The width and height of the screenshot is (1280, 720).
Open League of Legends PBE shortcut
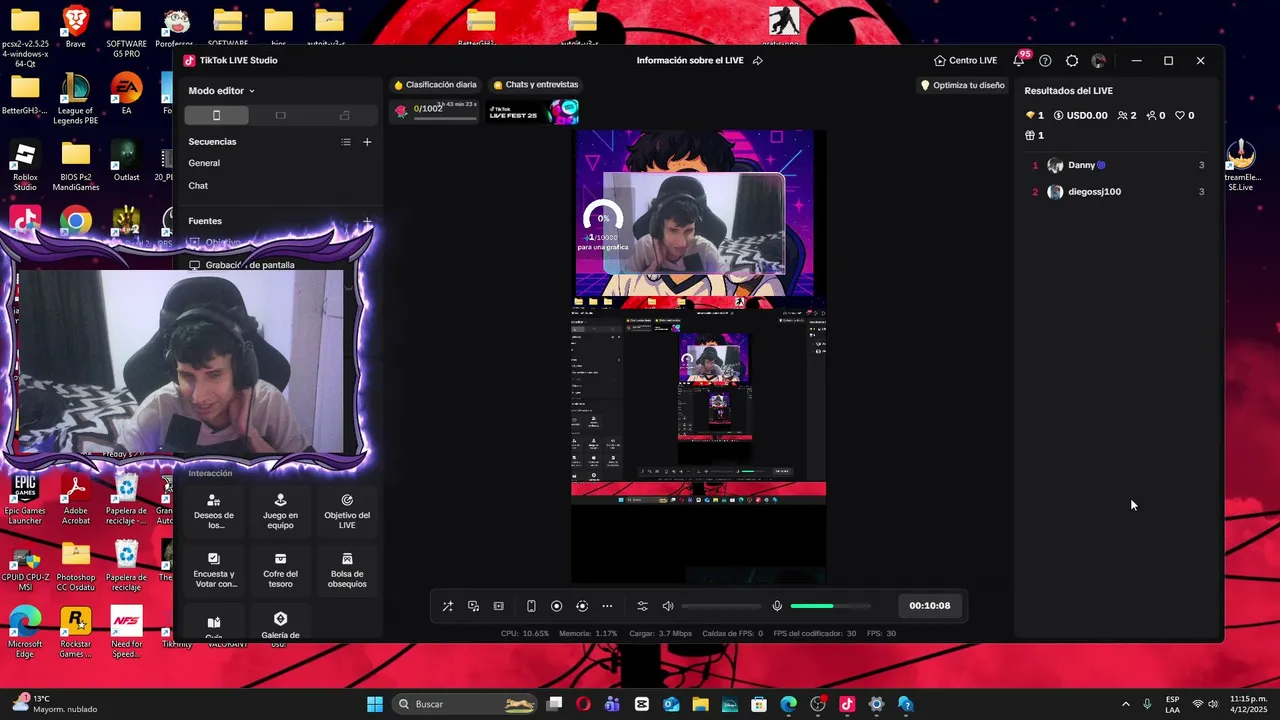point(75,100)
